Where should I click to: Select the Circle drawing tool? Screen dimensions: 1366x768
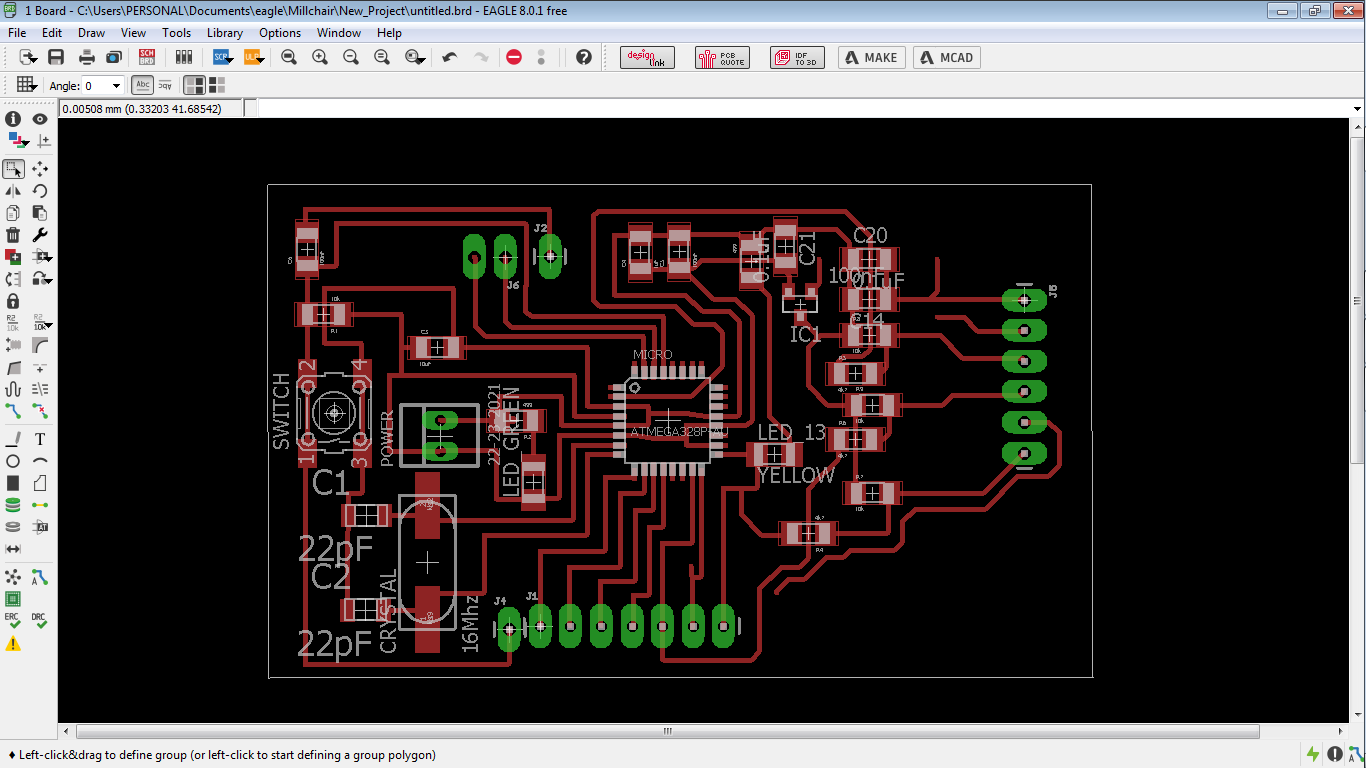click(x=13, y=461)
